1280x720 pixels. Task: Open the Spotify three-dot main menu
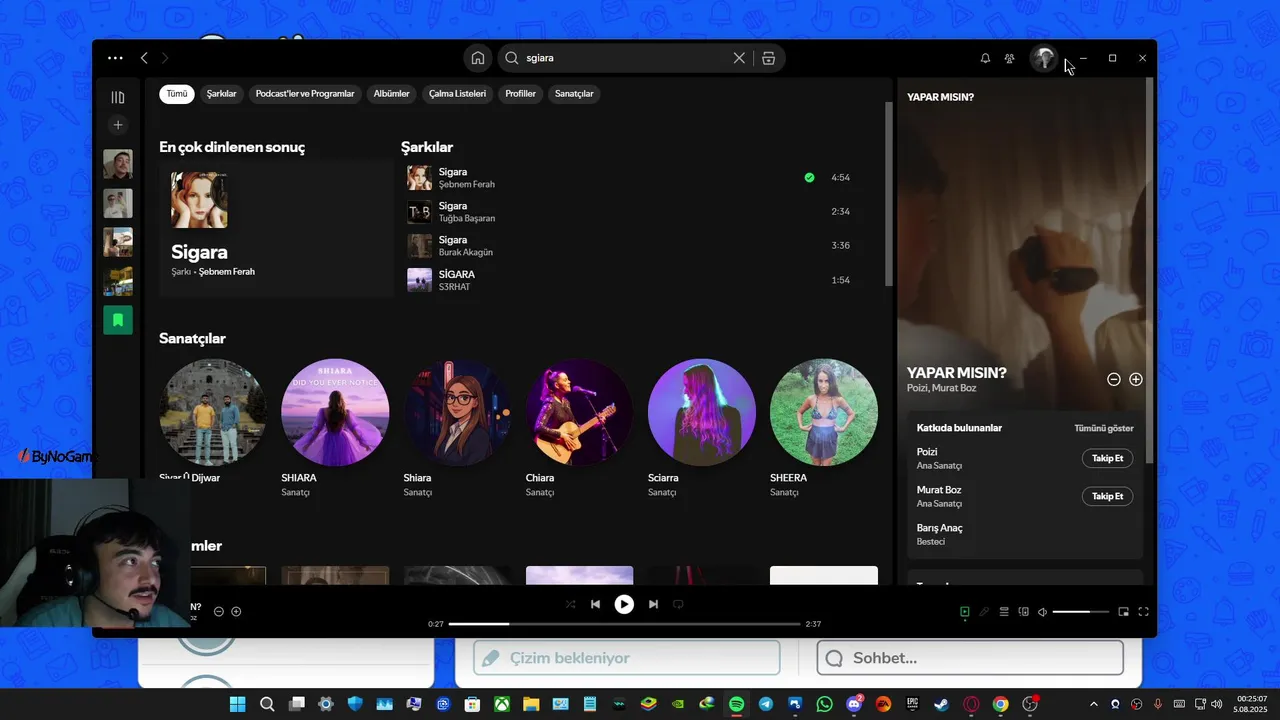[115, 58]
